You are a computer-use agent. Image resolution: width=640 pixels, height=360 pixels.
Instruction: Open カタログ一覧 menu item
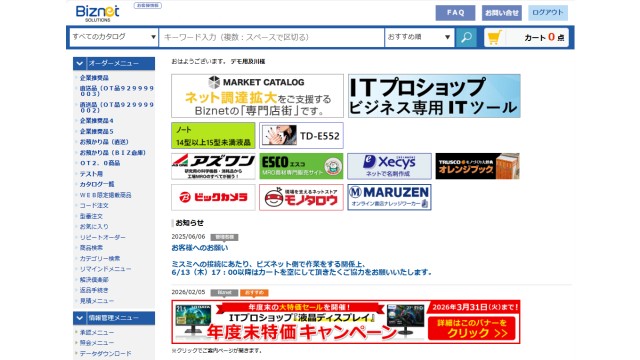point(97,184)
